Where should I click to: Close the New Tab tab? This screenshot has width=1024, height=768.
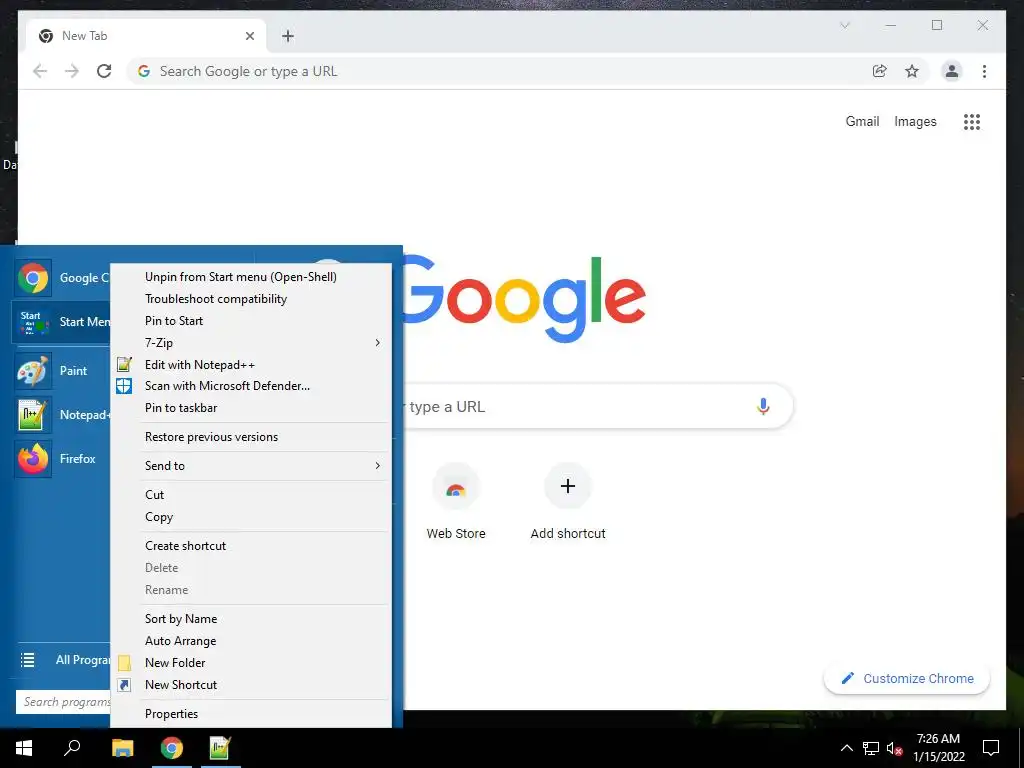tap(249, 36)
